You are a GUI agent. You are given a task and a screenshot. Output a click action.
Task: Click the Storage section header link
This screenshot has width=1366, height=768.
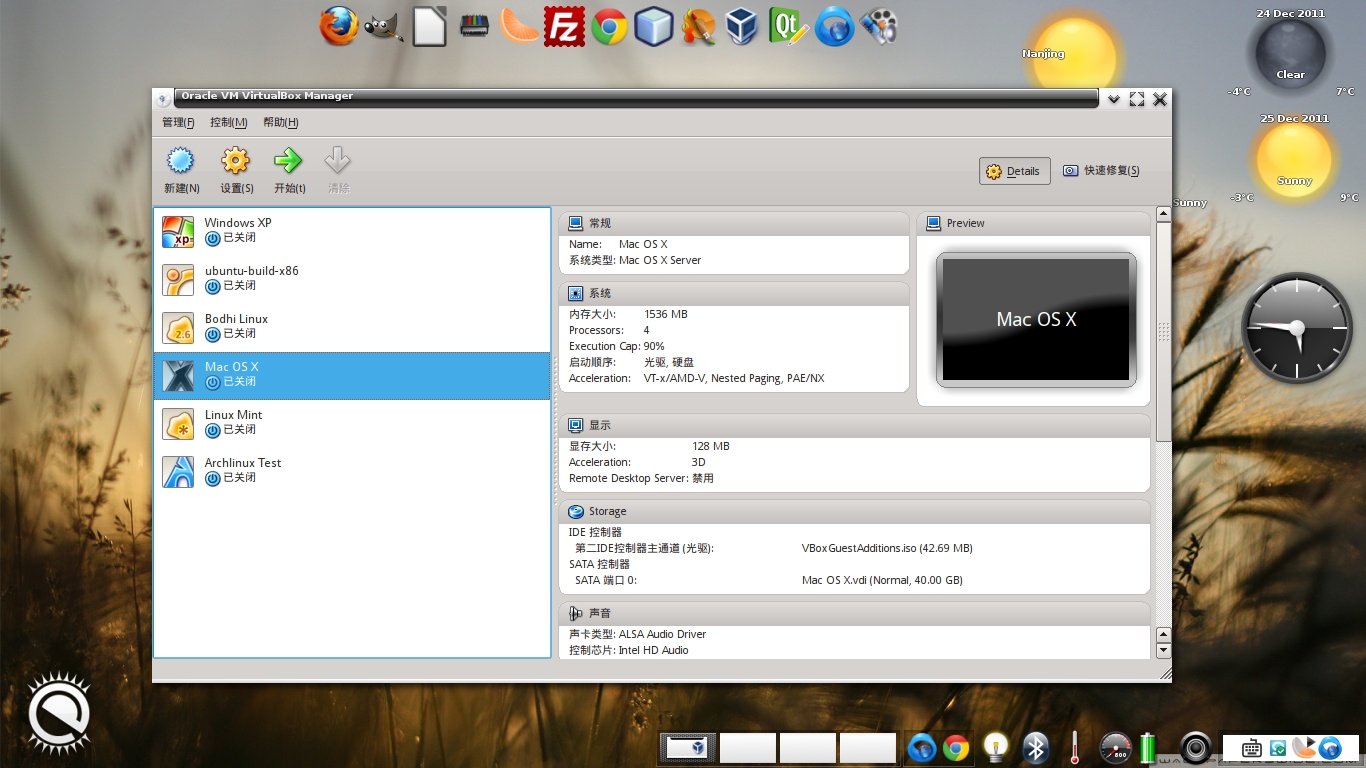point(607,511)
